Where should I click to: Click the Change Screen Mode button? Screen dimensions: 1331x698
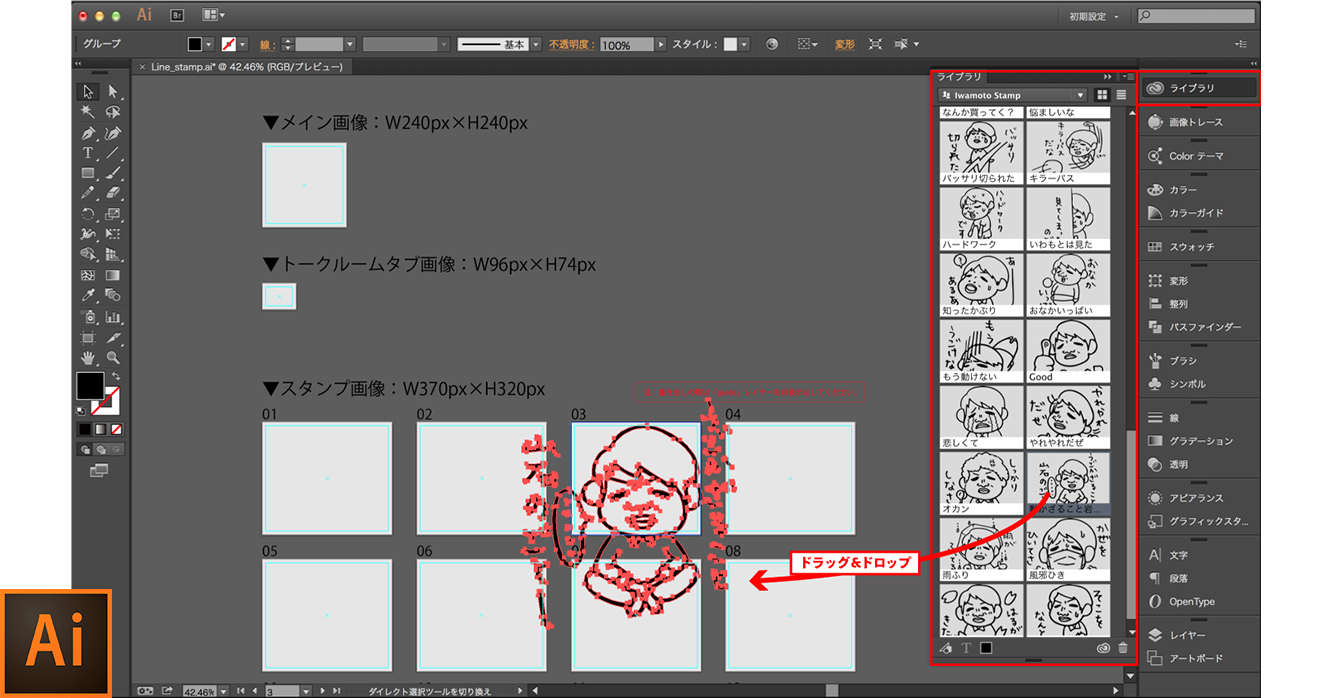pos(99,470)
